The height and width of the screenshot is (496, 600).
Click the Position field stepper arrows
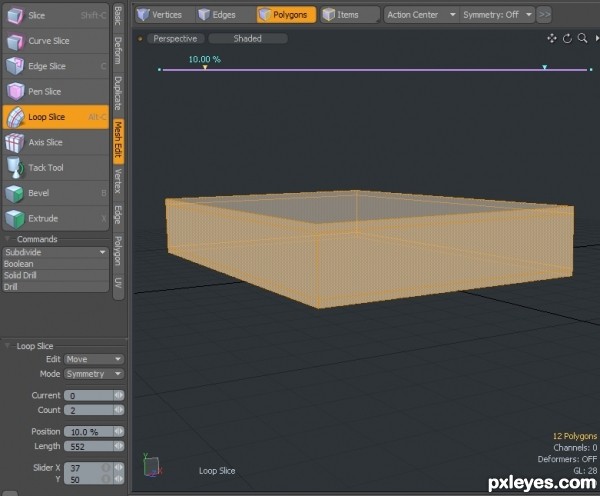tap(119, 432)
